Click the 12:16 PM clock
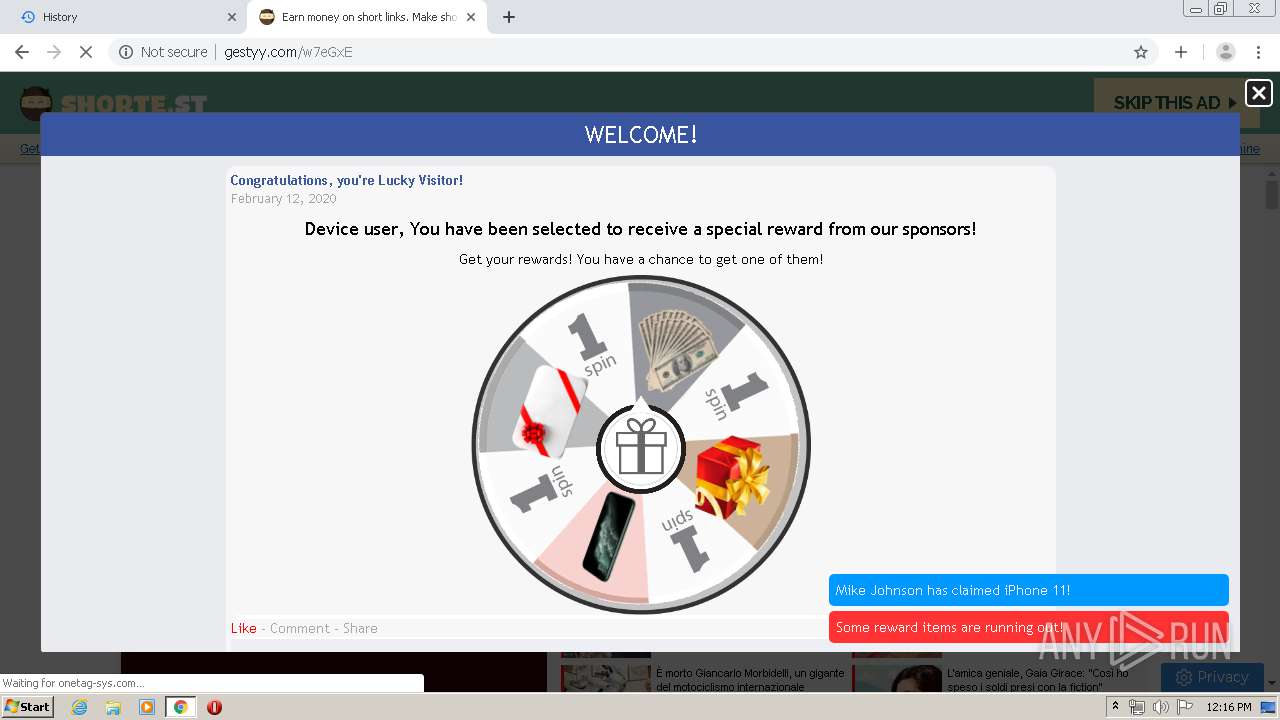1280x720 pixels. coord(1229,707)
